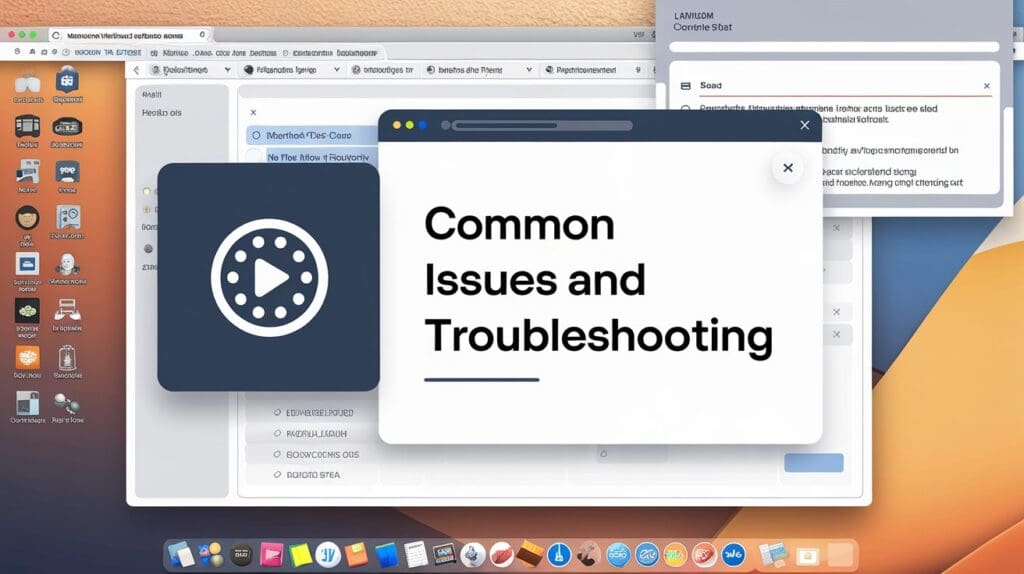Select the first toolbar item with the gear icon
The height and width of the screenshot is (574, 1024).
[180, 70]
